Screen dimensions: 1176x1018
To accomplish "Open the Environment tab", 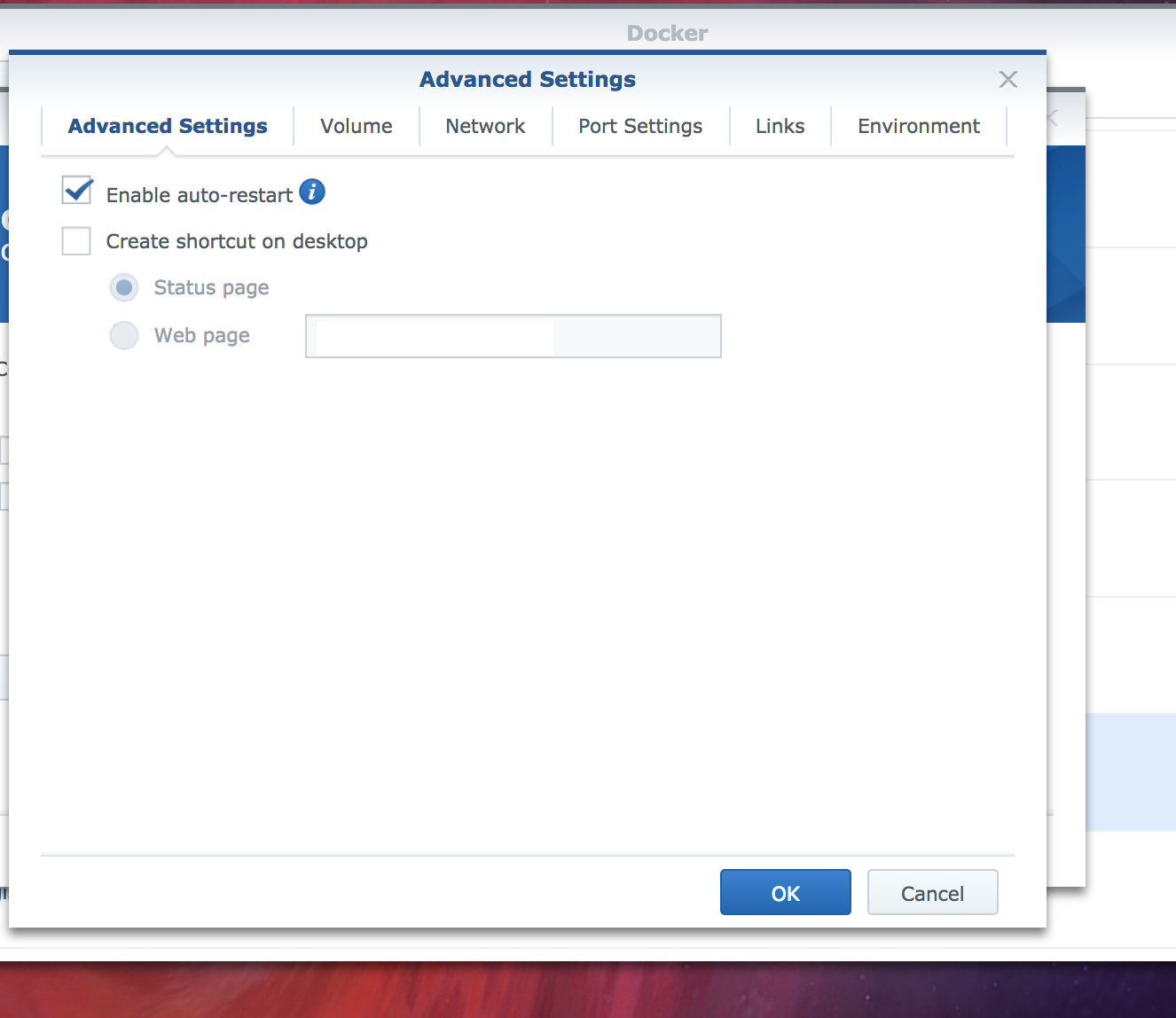I will coord(919,126).
